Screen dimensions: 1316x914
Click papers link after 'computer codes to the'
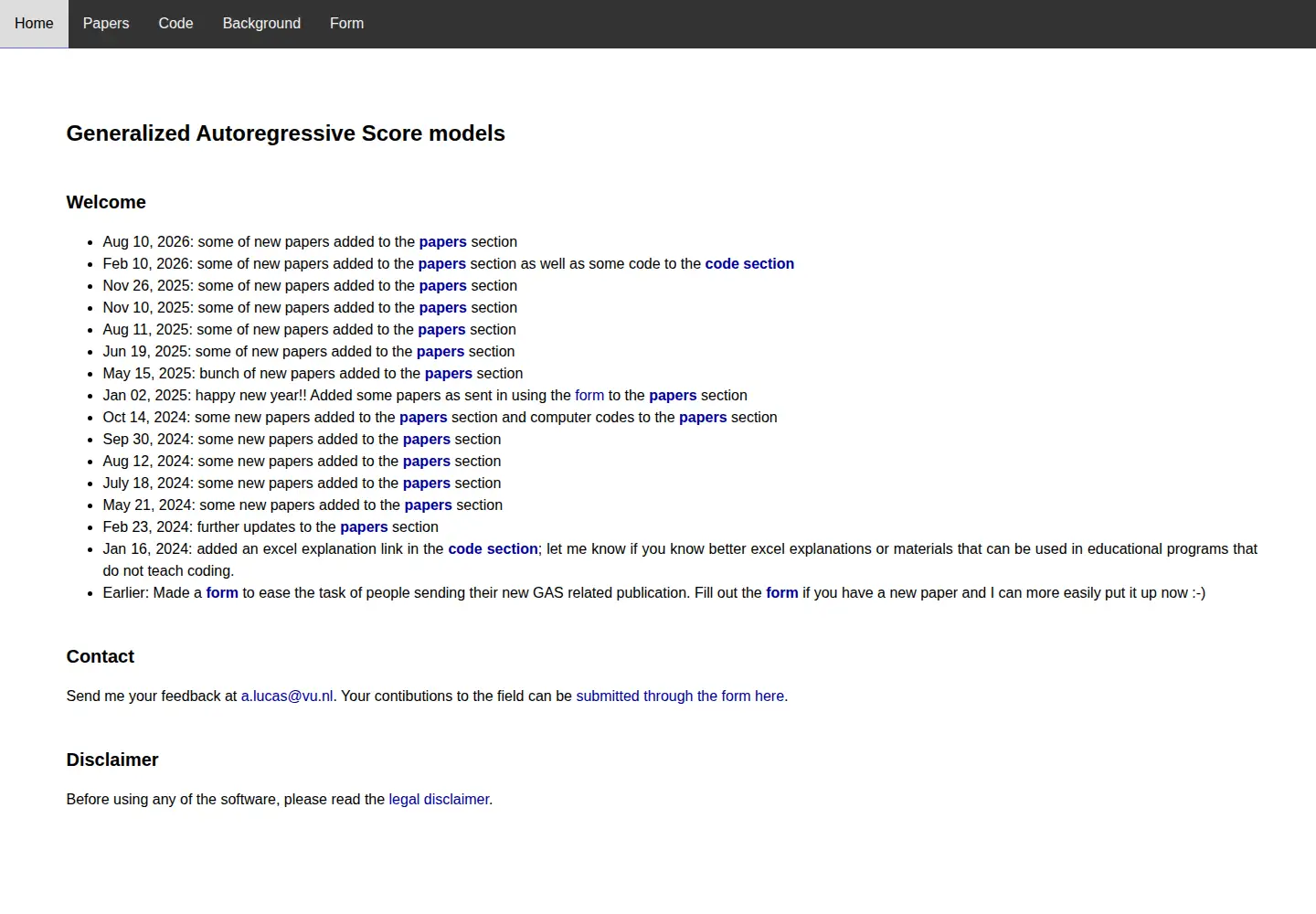[703, 418]
